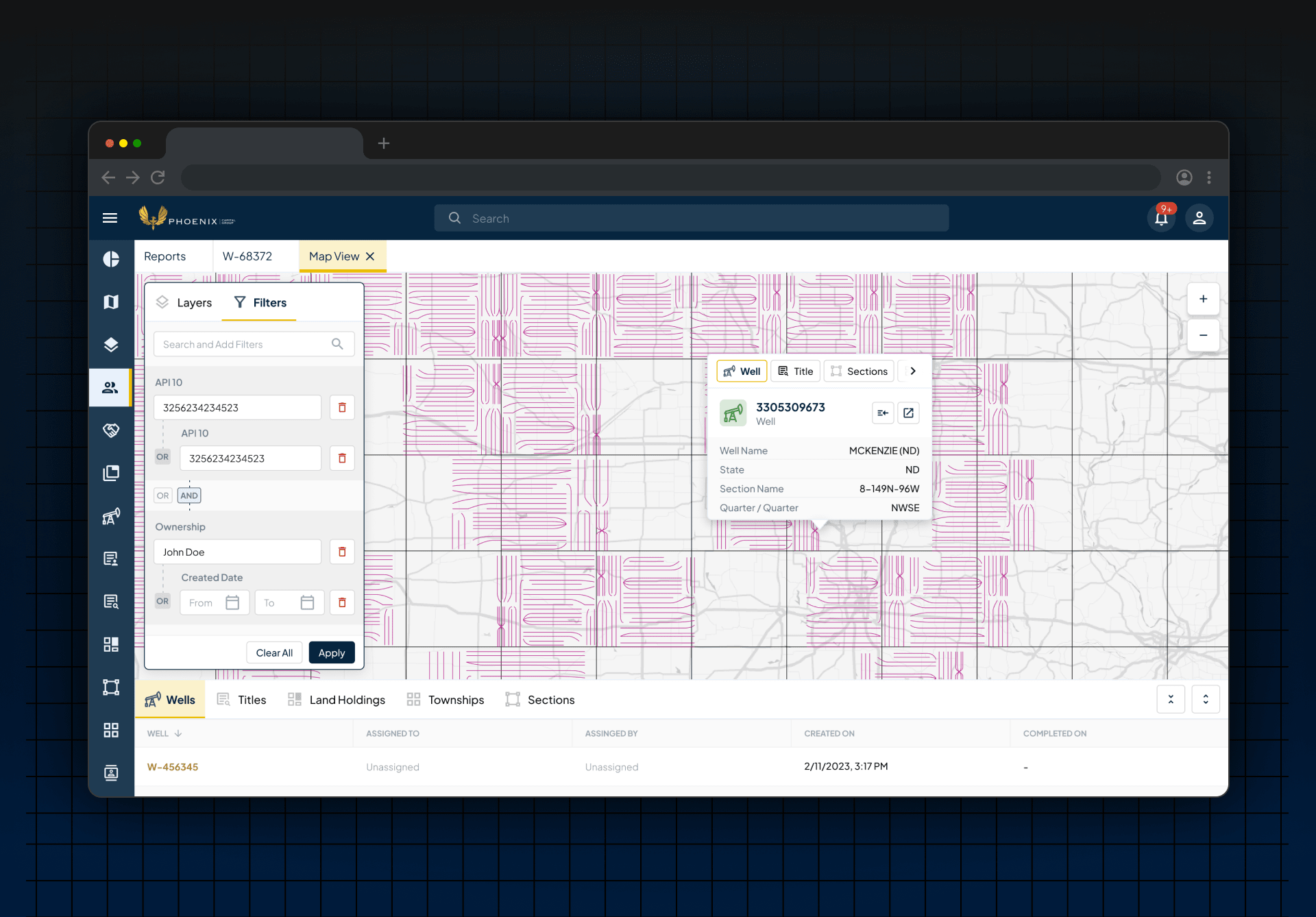Screen dimensions: 1316x917
Task: Select the Filters panel tab
Action: pos(259,303)
